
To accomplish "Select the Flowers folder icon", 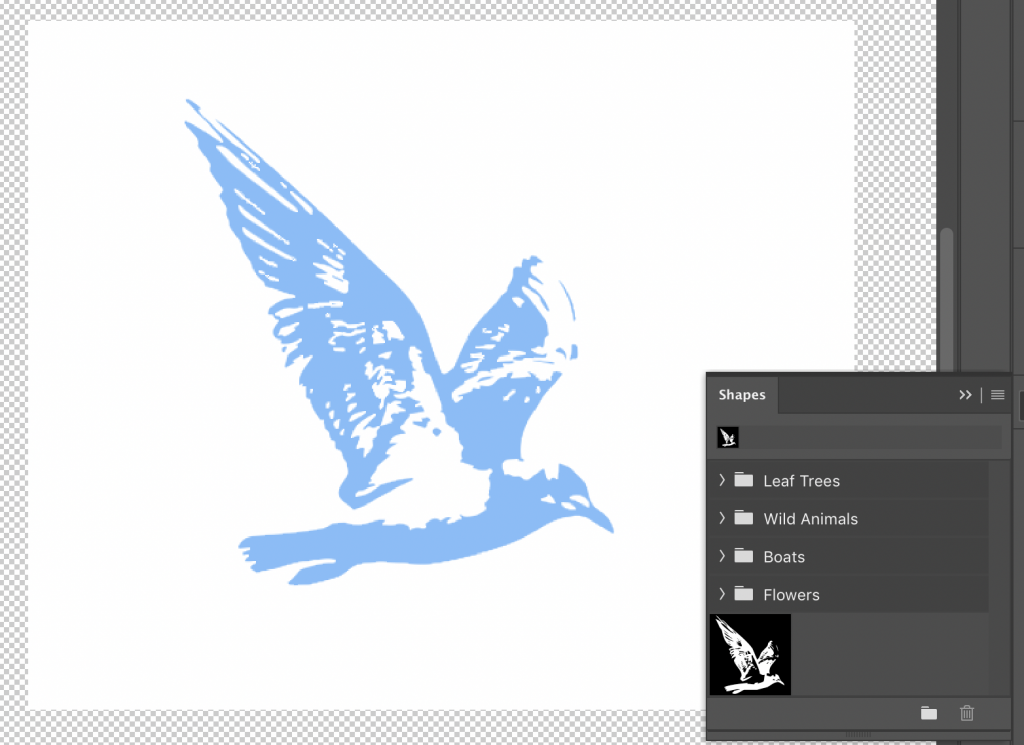I will pyautogui.click(x=744, y=594).
